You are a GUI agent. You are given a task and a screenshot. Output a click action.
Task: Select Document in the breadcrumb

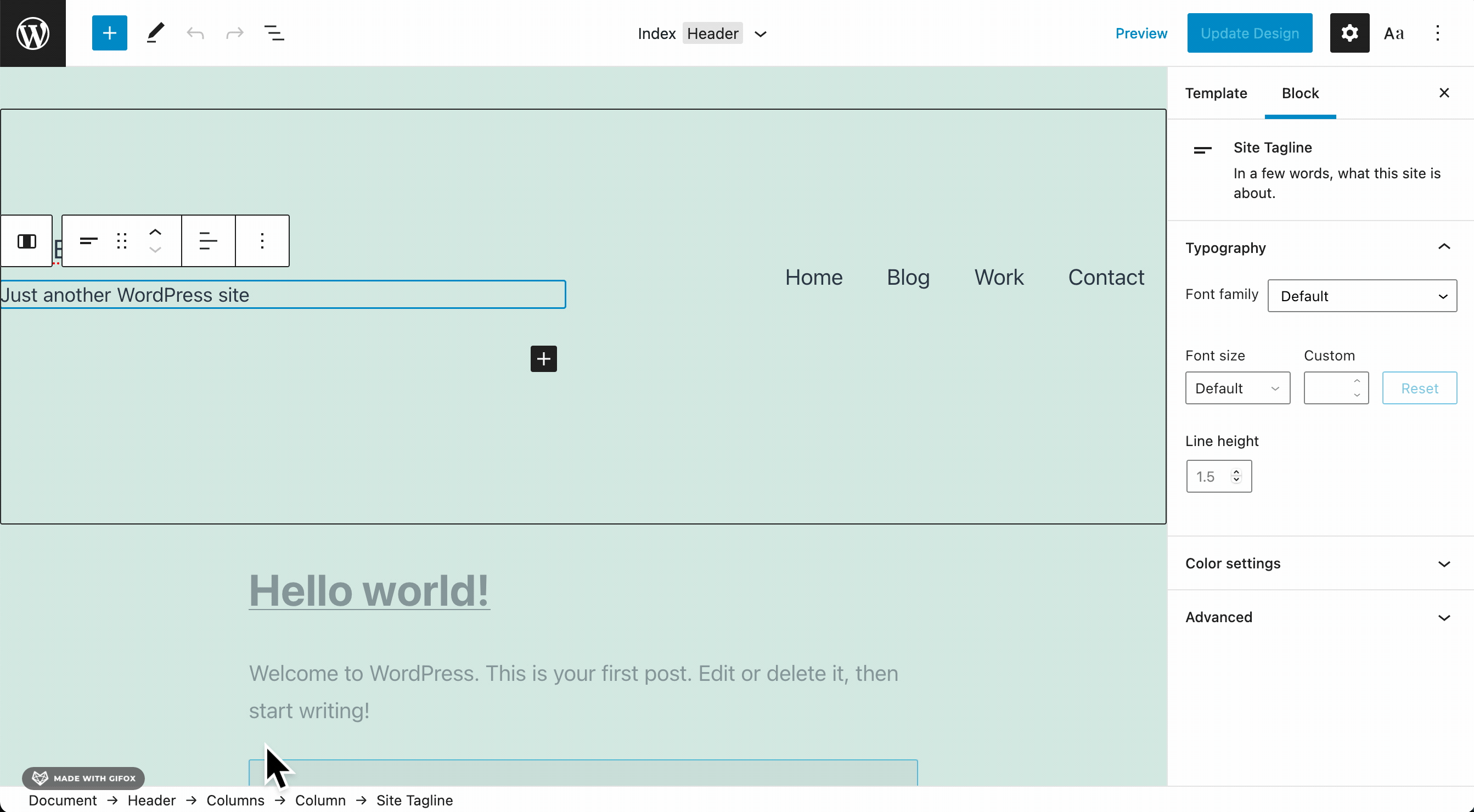(x=63, y=800)
